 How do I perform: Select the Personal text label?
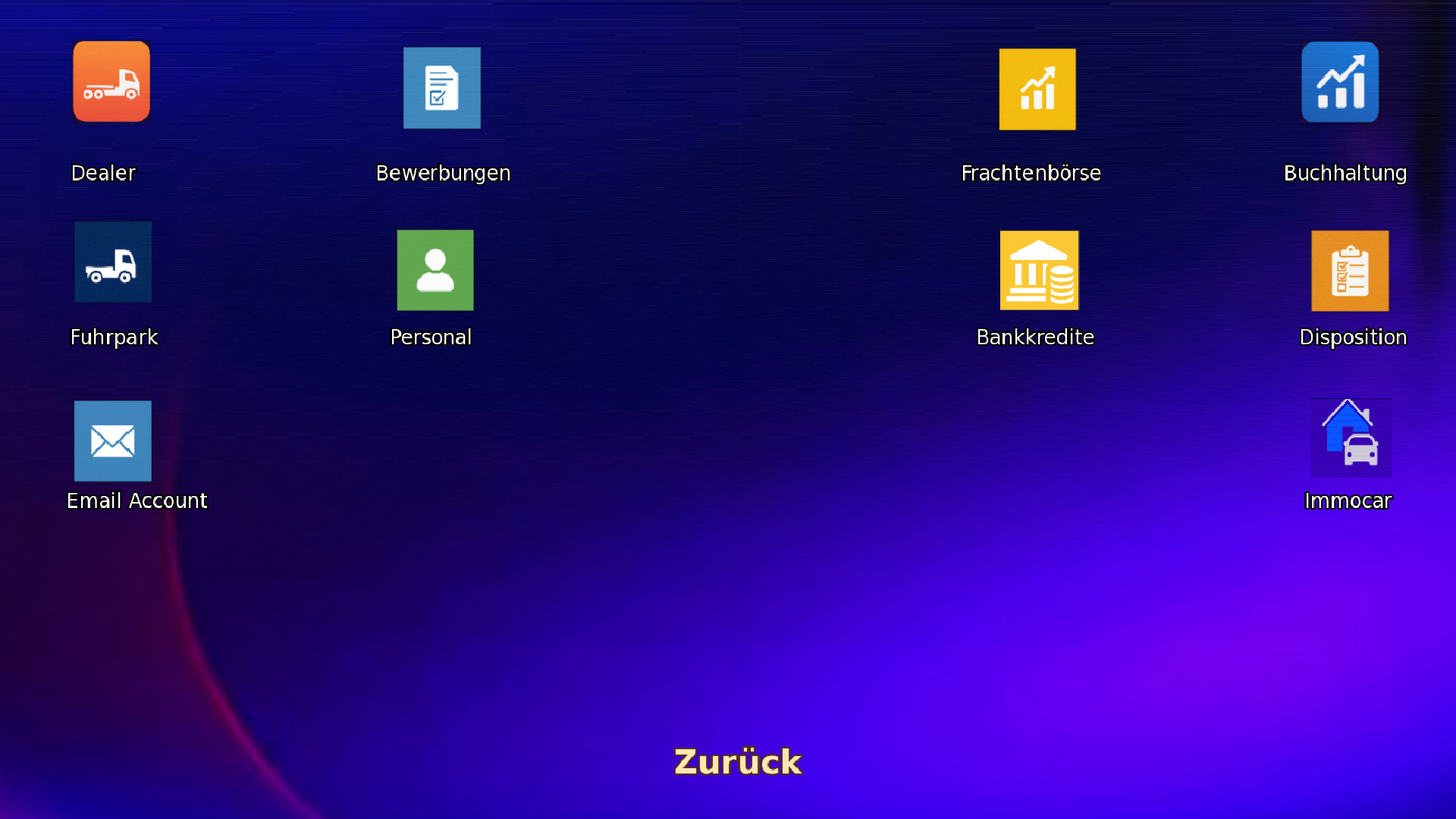click(431, 337)
